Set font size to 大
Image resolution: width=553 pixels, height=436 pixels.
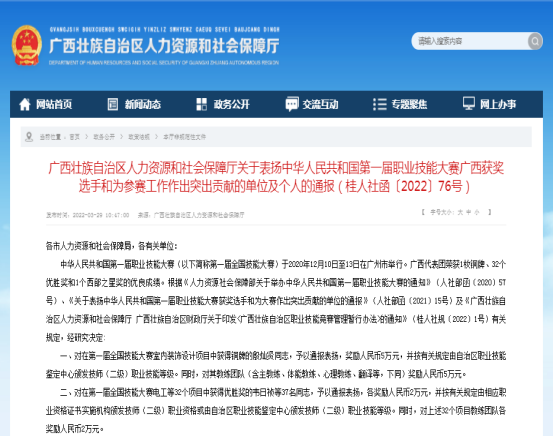point(460,212)
